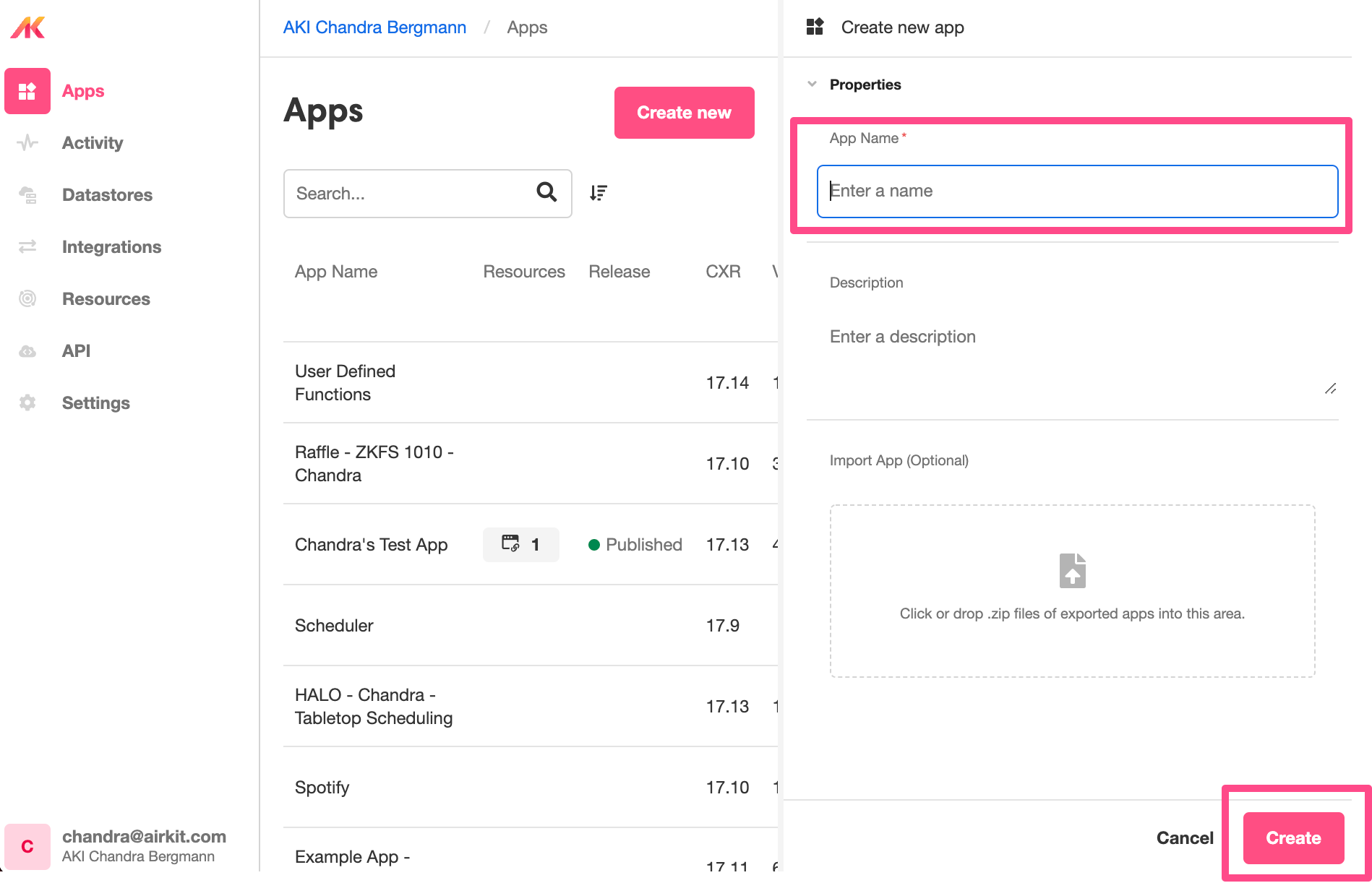This screenshot has height=883, width=1372.
Task: Click the Description text area
Action: point(1073,359)
